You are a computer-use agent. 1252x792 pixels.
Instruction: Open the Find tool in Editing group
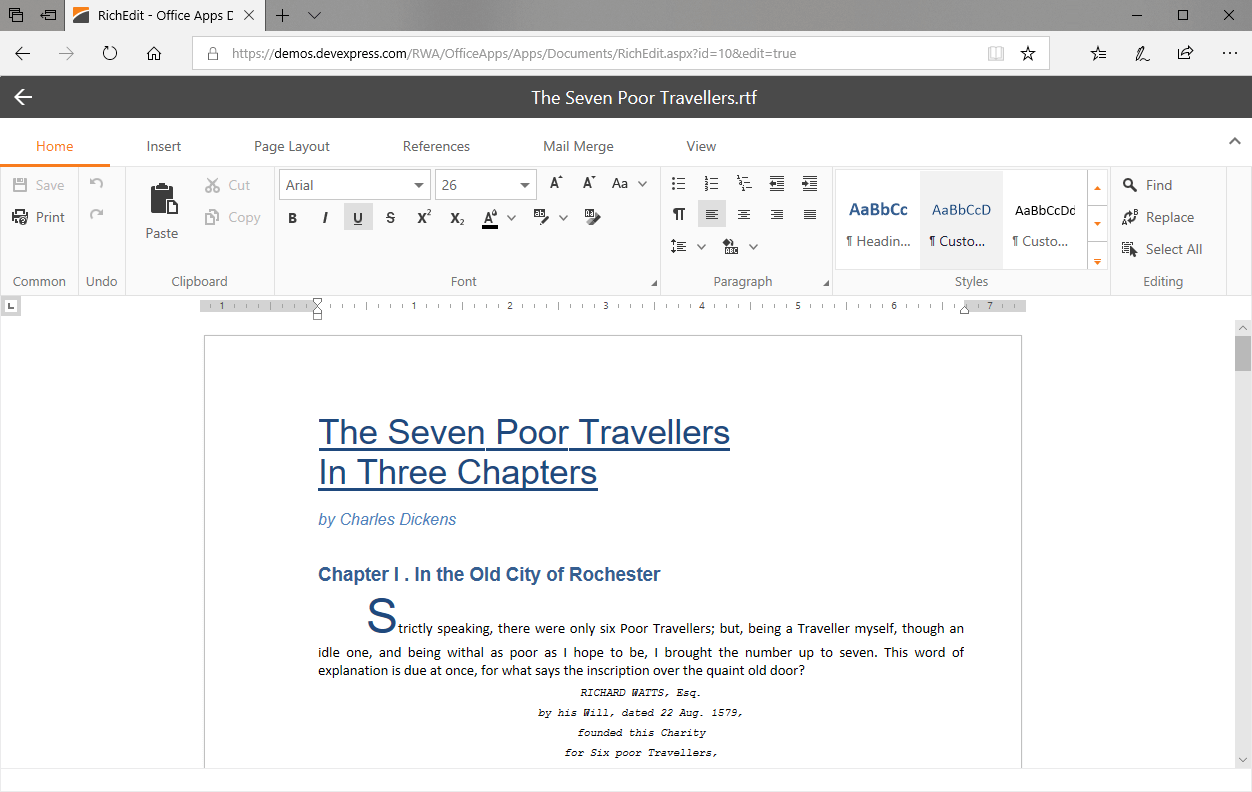(1147, 185)
